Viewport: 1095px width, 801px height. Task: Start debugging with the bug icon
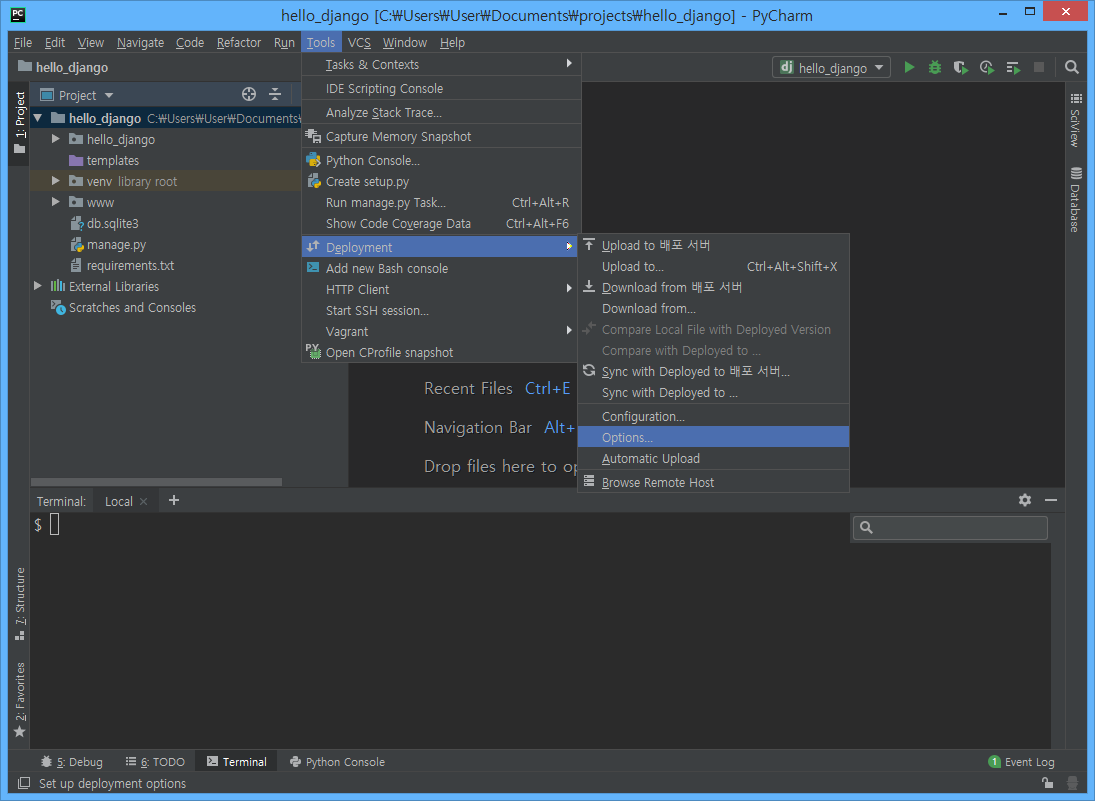click(934, 68)
